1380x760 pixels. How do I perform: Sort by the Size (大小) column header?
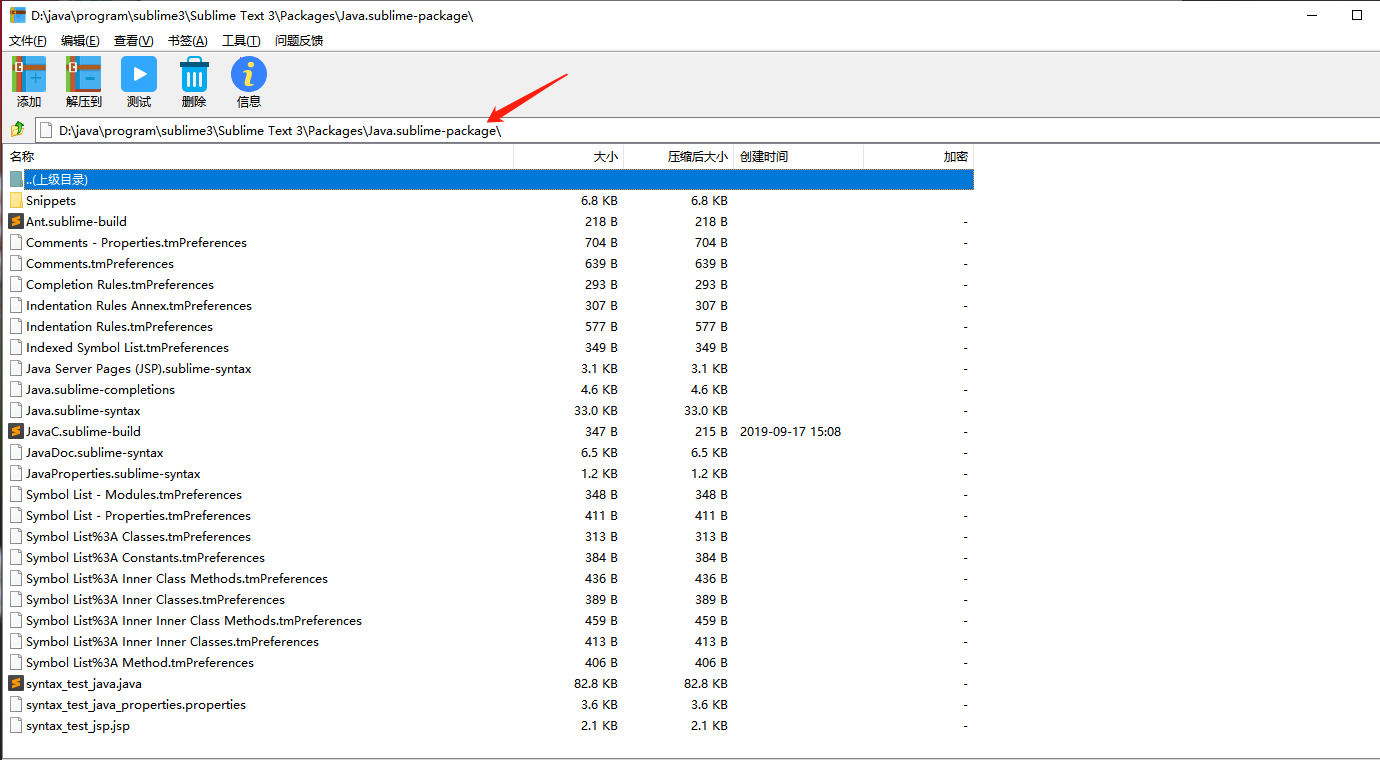tap(569, 157)
